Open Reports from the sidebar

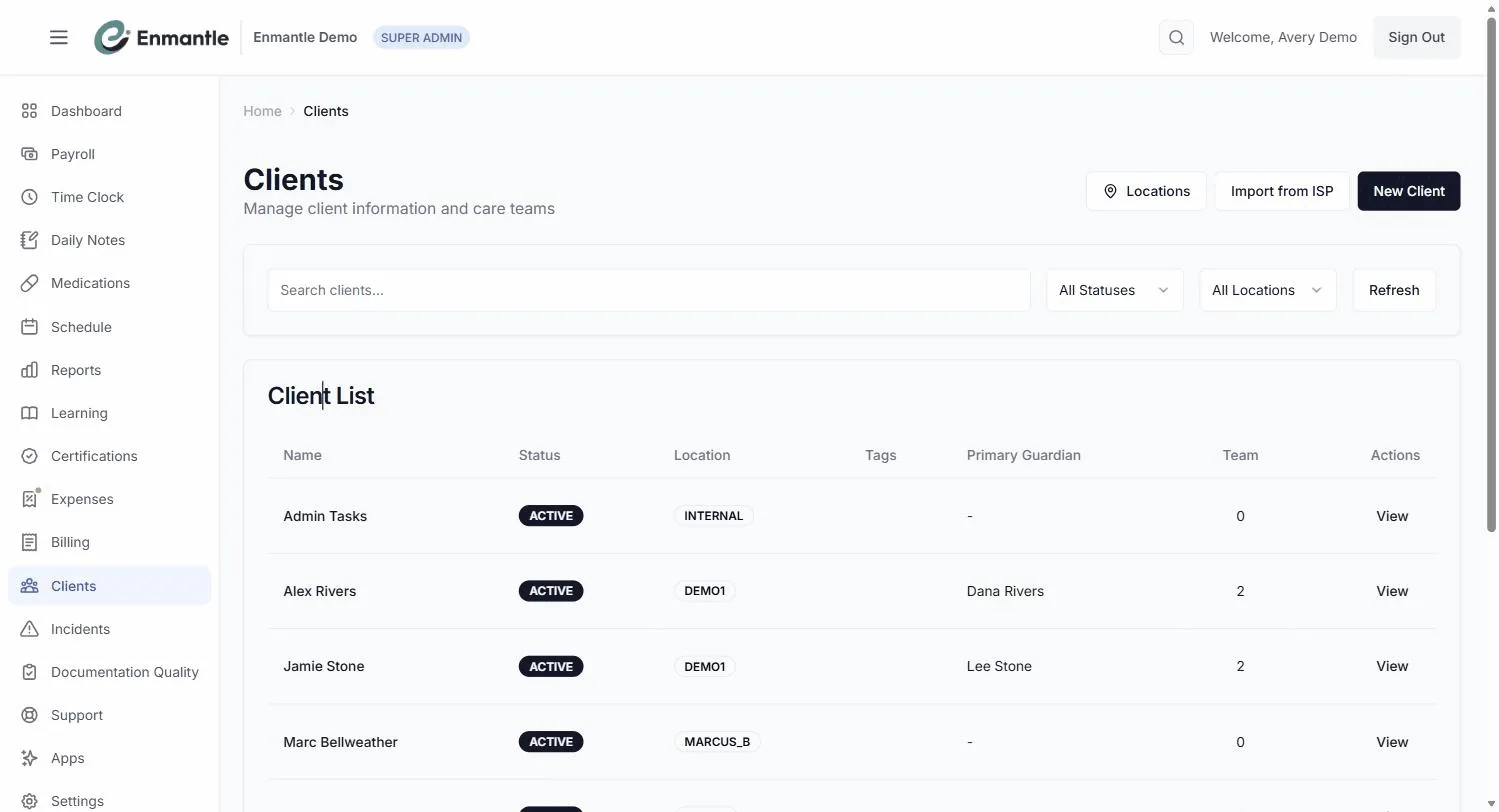coord(109,370)
